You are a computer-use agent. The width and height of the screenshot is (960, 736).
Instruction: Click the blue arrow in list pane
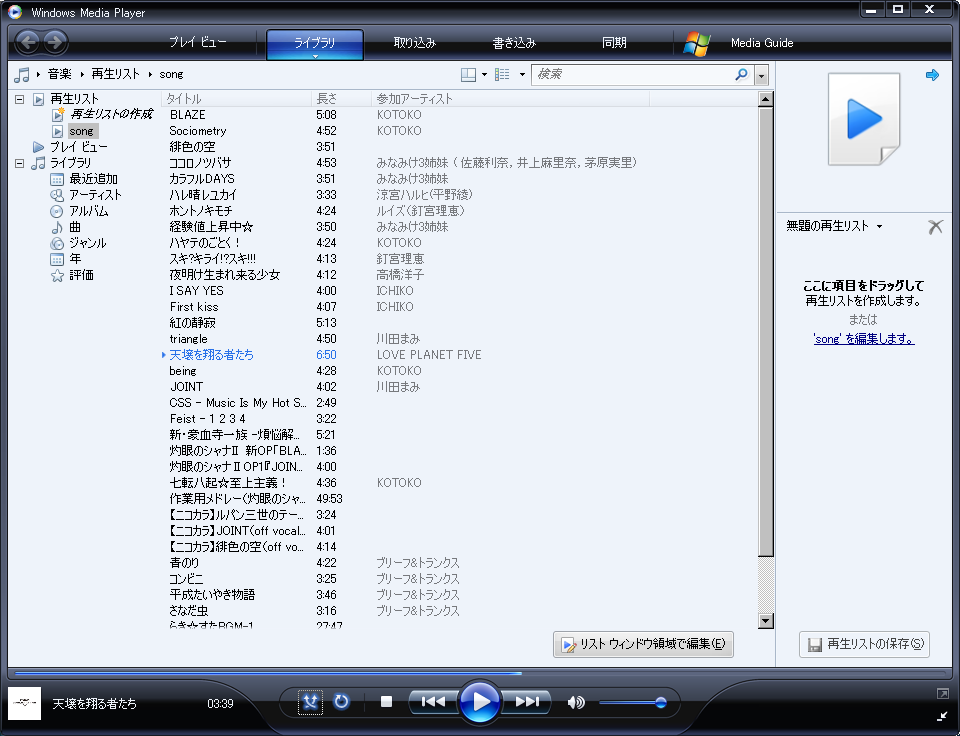click(932, 75)
